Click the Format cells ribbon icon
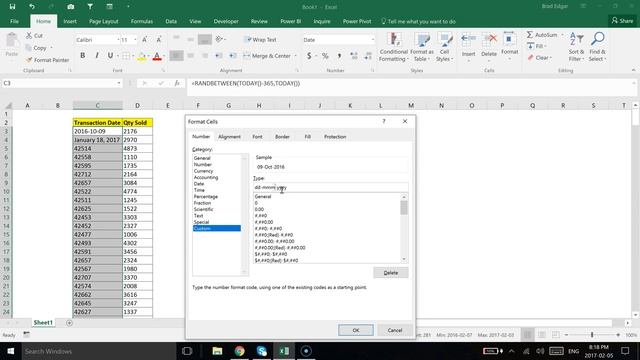The image size is (640, 360). point(509,40)
